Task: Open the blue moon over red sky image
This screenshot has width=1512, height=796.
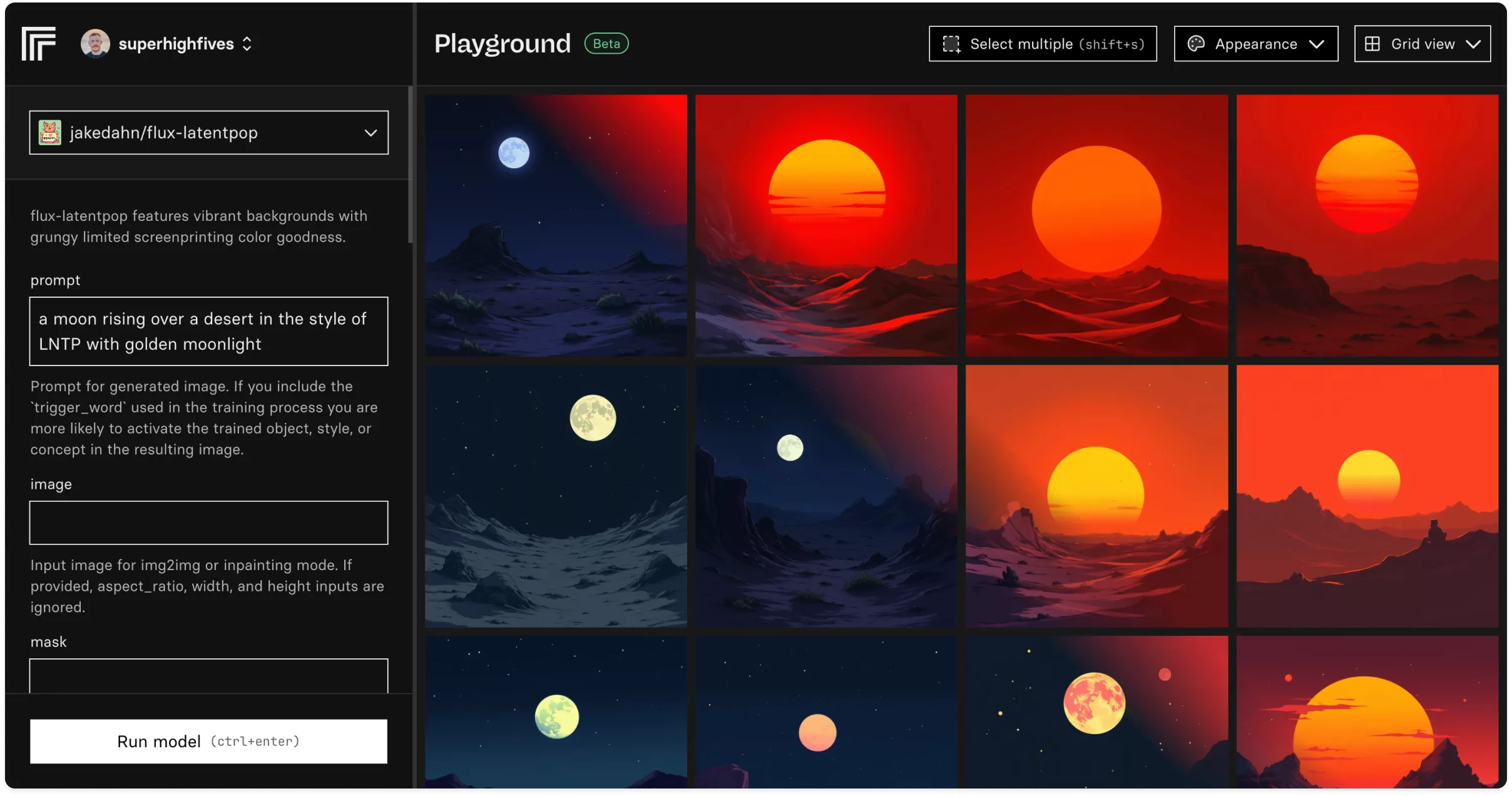Action: (x=556, y=225)
